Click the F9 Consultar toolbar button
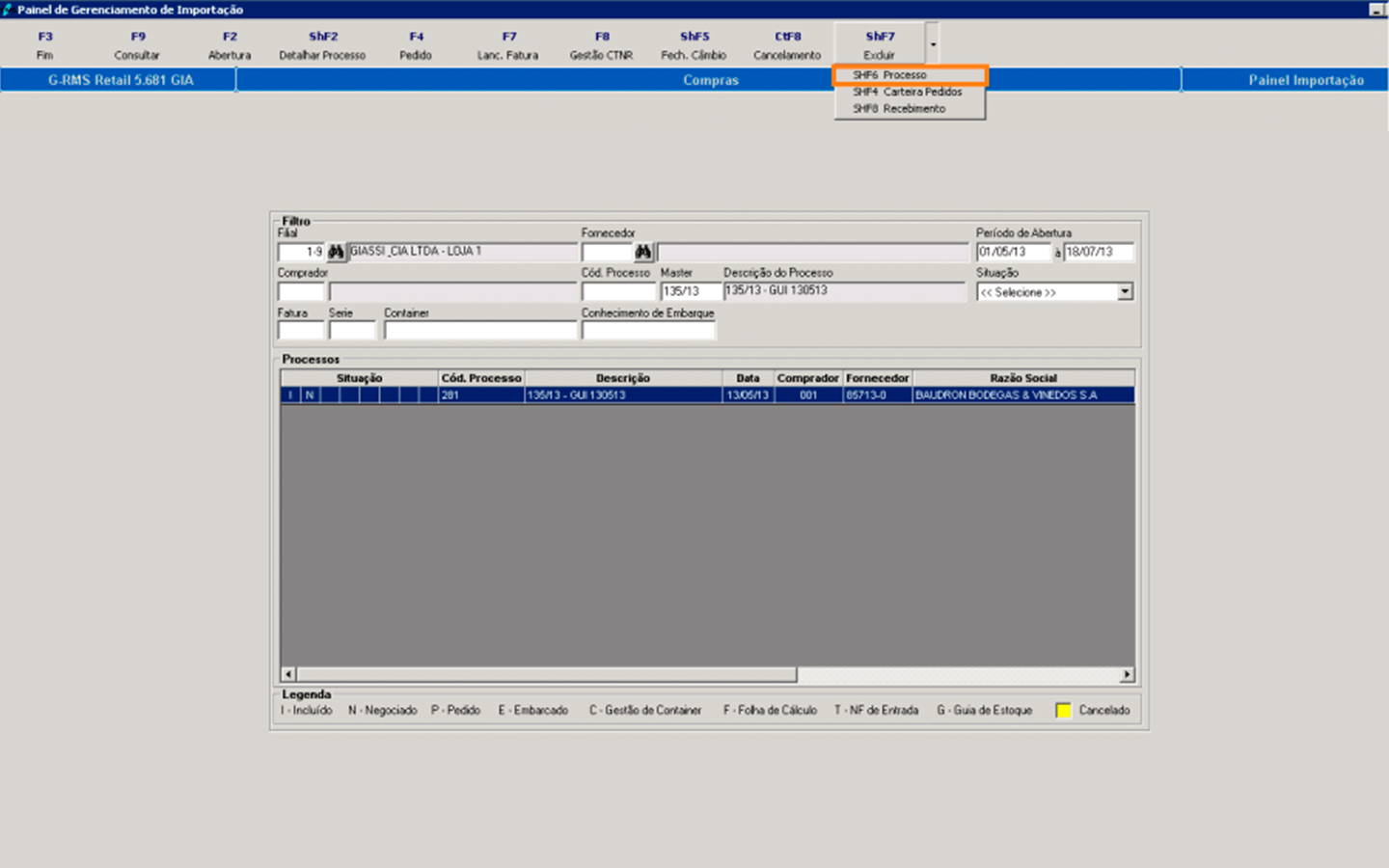Viewport: 1389px width, 868px height. click(x=137, y=45)
